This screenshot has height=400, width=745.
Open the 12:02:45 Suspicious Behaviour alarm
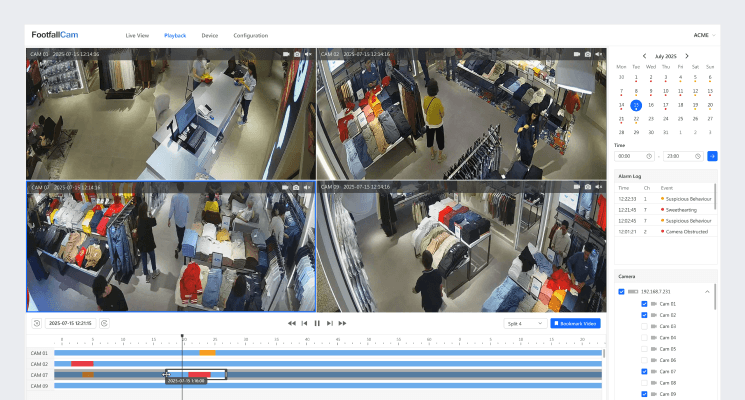(x=665, y=220)
